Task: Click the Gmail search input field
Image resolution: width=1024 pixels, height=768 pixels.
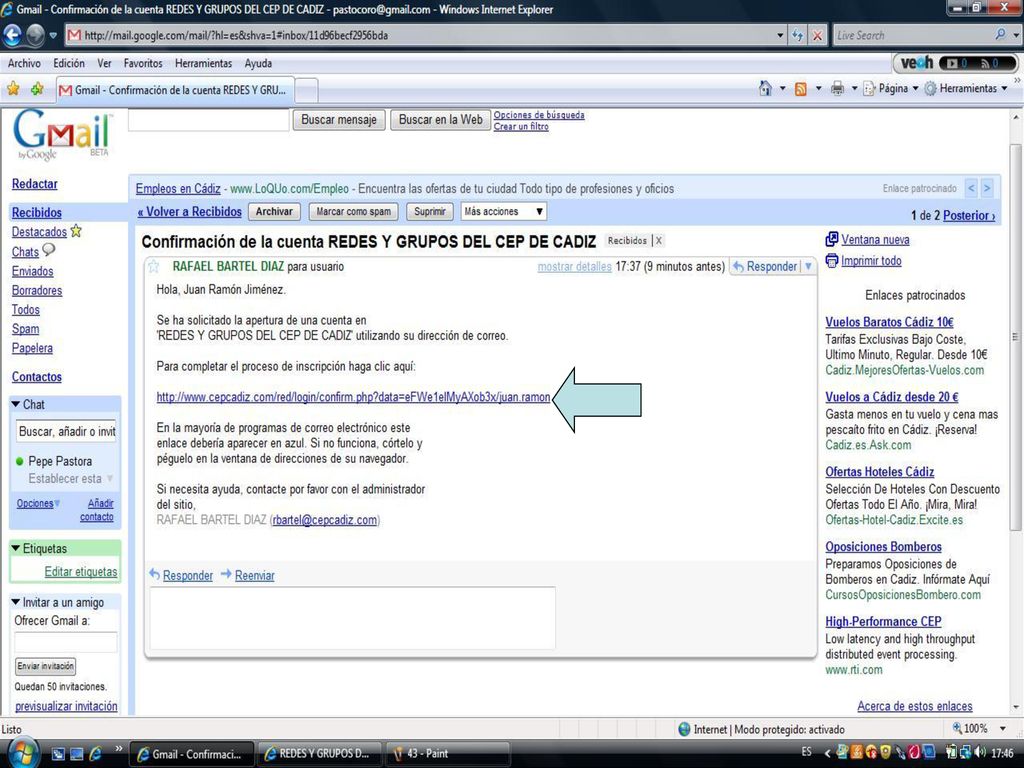Action: coord(208,120)
